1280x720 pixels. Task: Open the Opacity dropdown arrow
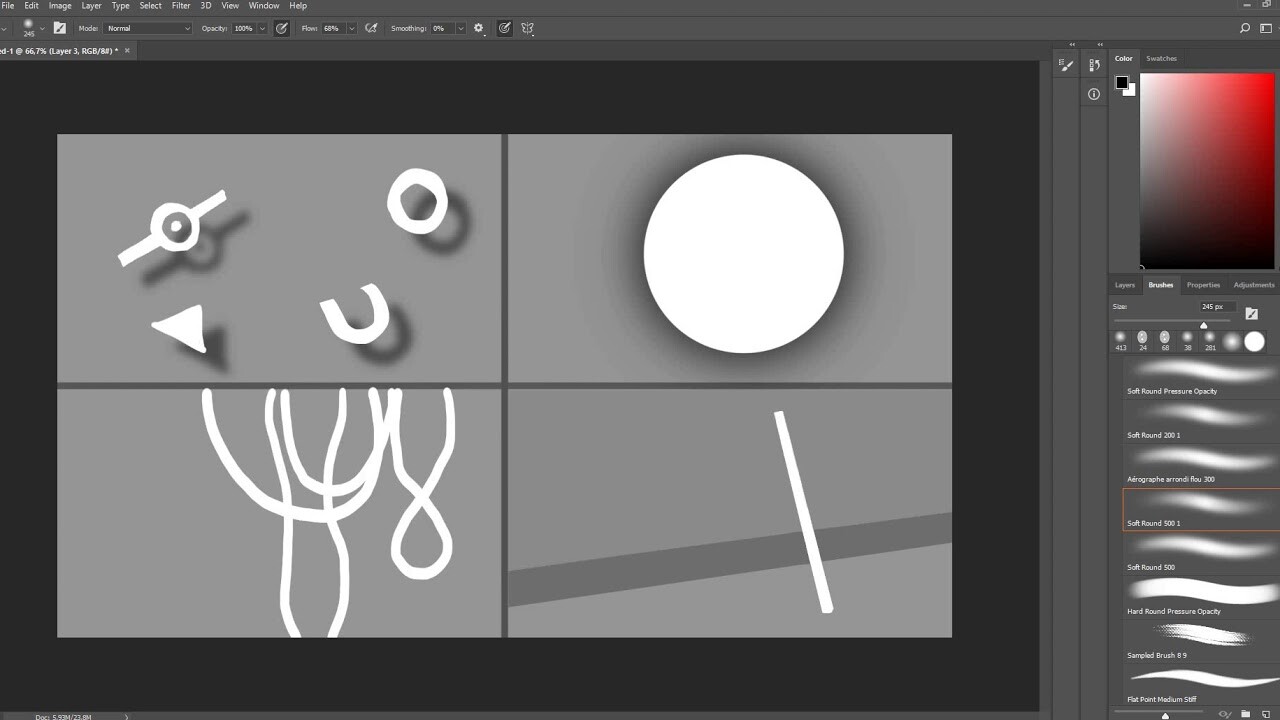(x=262, y=28)
